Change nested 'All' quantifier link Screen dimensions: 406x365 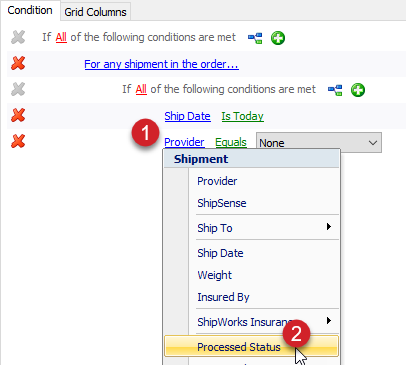coord(141,89)
